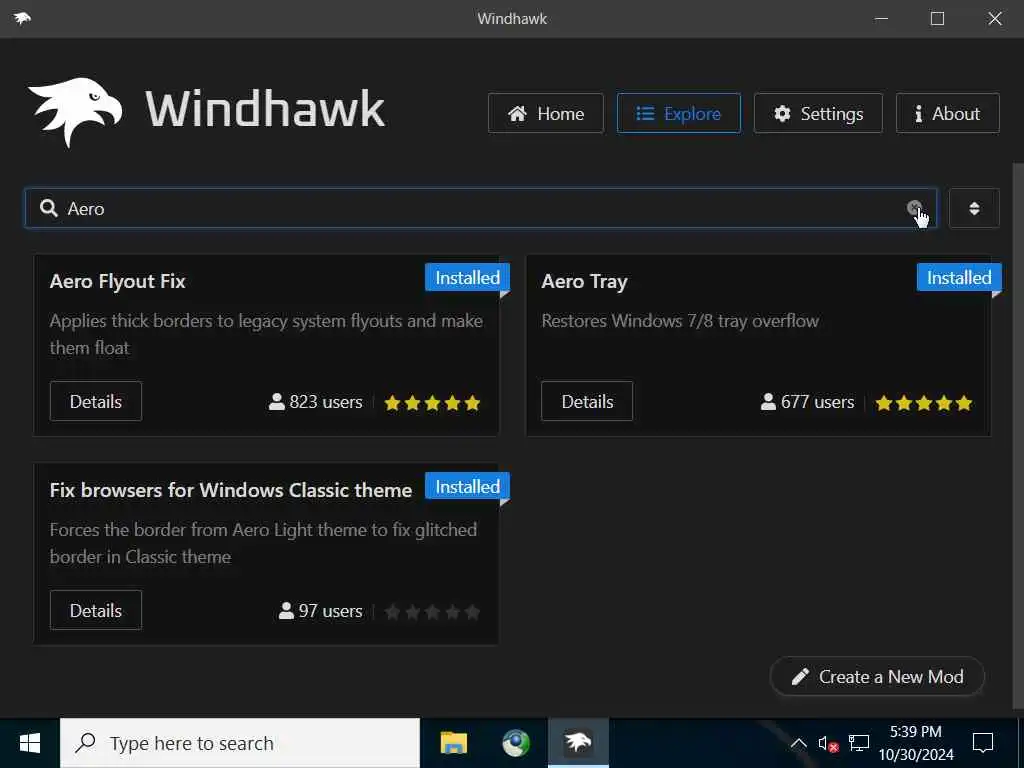Click the empty star rating of Fix browsers mod
The image size is (1024, 768).
[x=432, y=612]
